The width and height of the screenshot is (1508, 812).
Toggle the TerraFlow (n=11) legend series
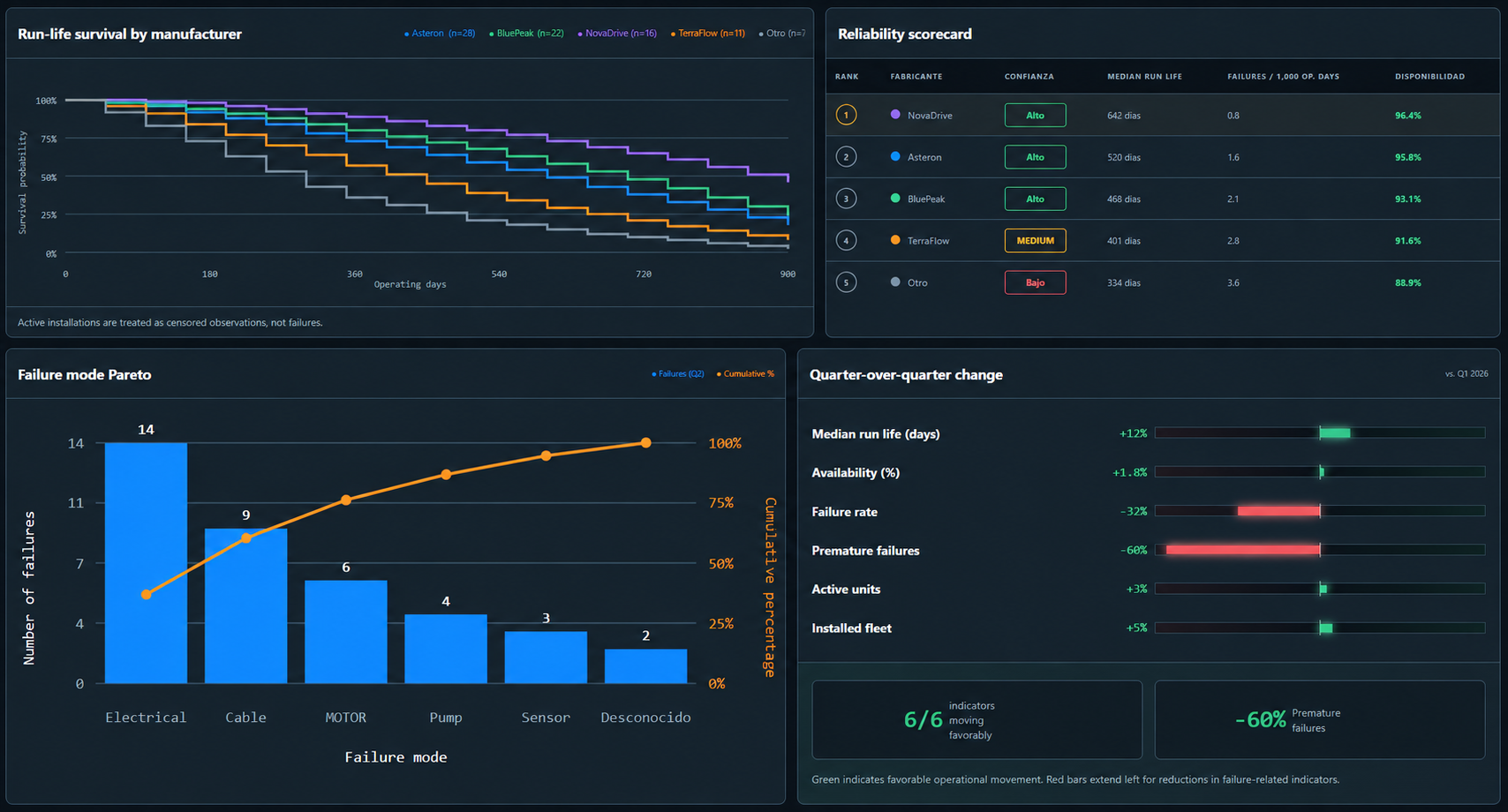(708, 34)
